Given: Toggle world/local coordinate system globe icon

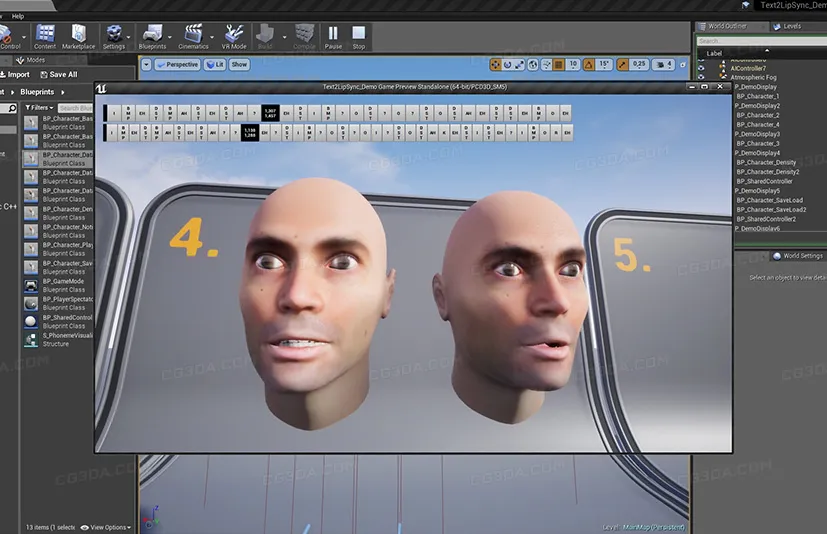Looking at the screenshot, I should tap(533, 65).
